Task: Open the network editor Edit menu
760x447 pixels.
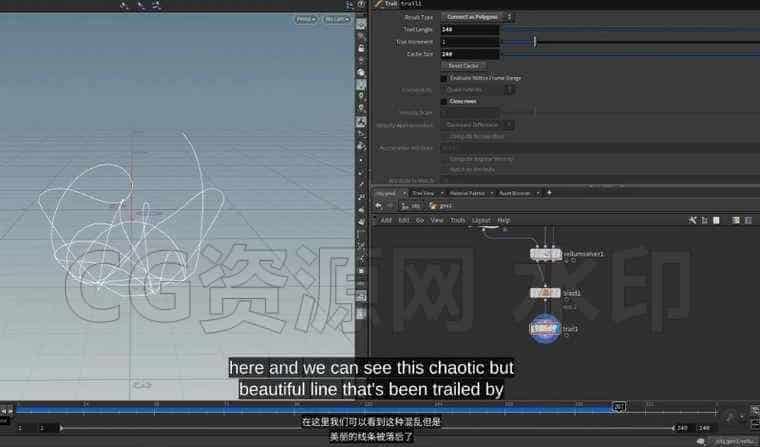Action: (403, 220)
